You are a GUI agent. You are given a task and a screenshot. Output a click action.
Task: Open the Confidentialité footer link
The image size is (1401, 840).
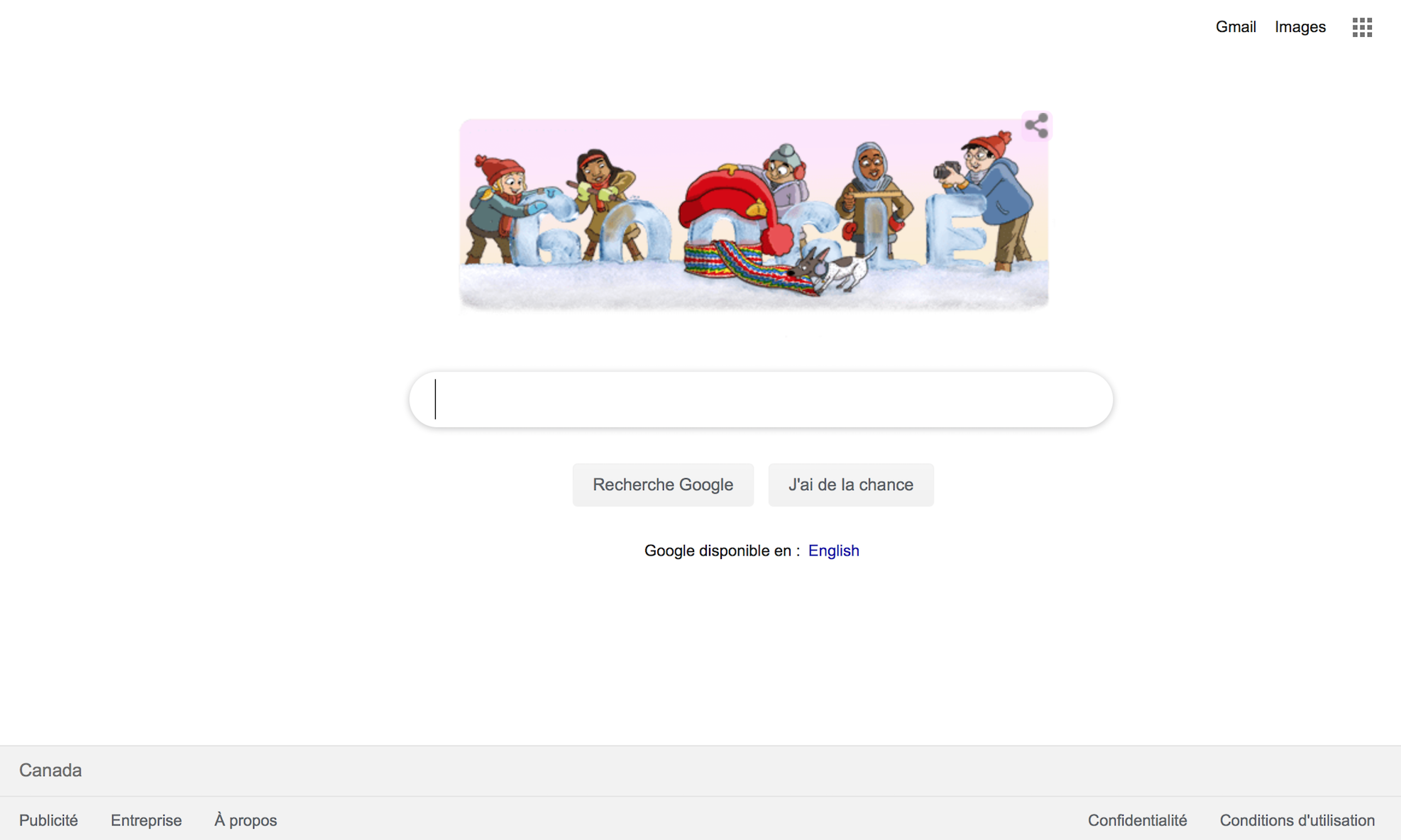pos(1138,820)
